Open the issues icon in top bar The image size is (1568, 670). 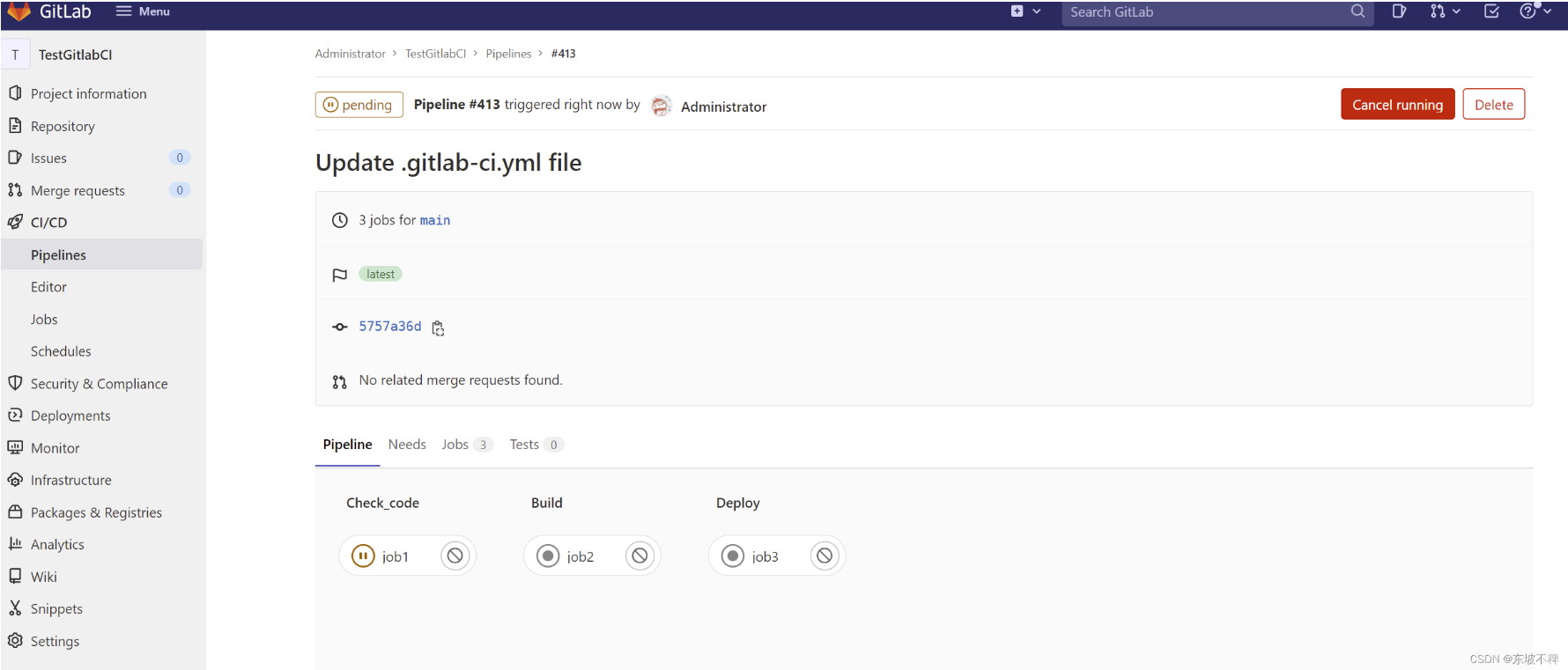coord(1399,11)
